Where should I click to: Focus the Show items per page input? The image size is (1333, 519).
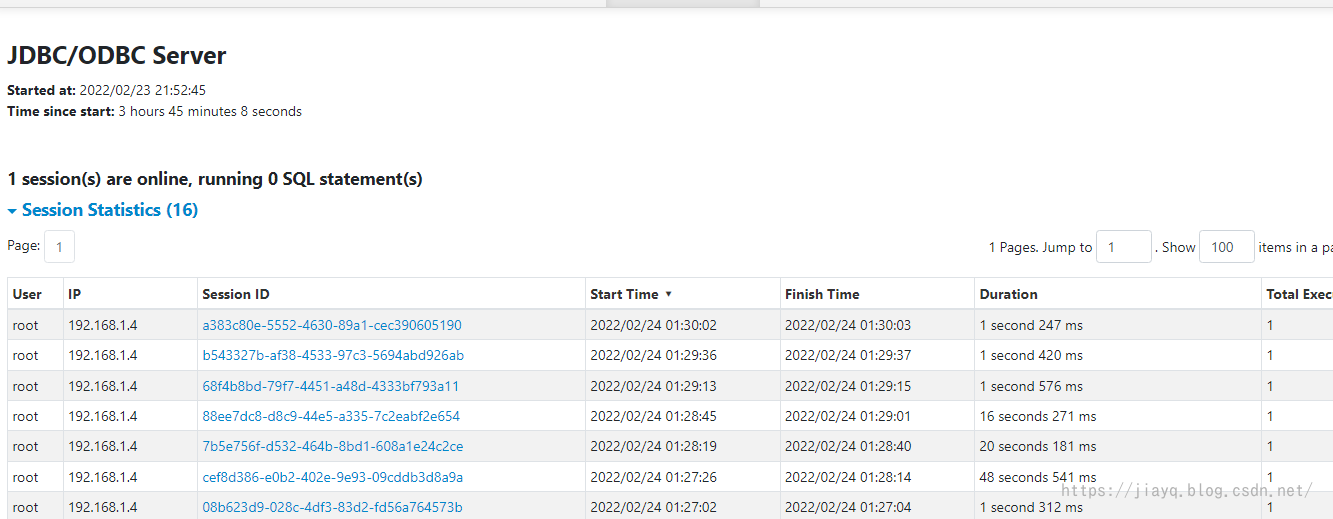[x=1227, y=246]
